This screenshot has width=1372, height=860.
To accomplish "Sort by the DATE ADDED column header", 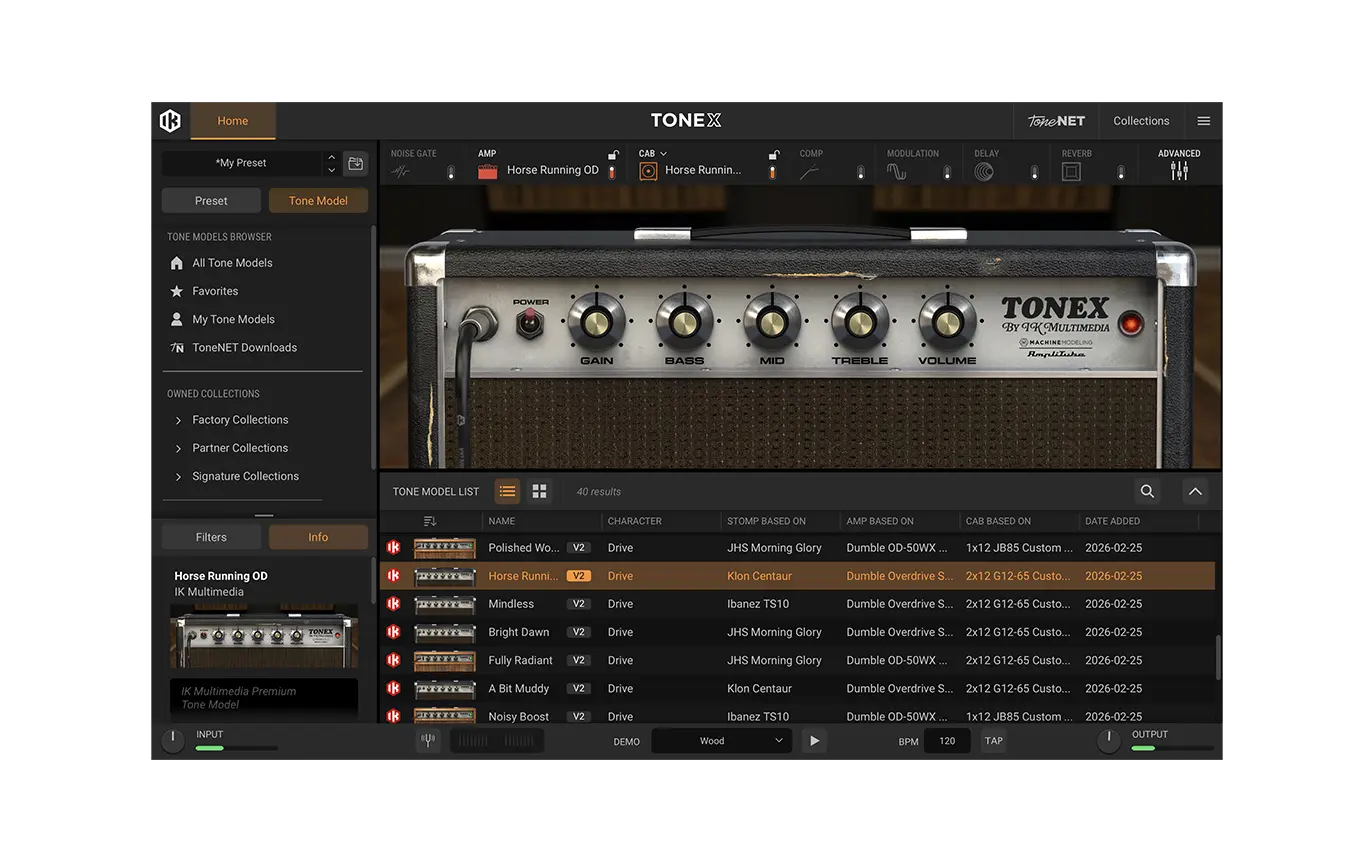I will [x=1112, y=521].
